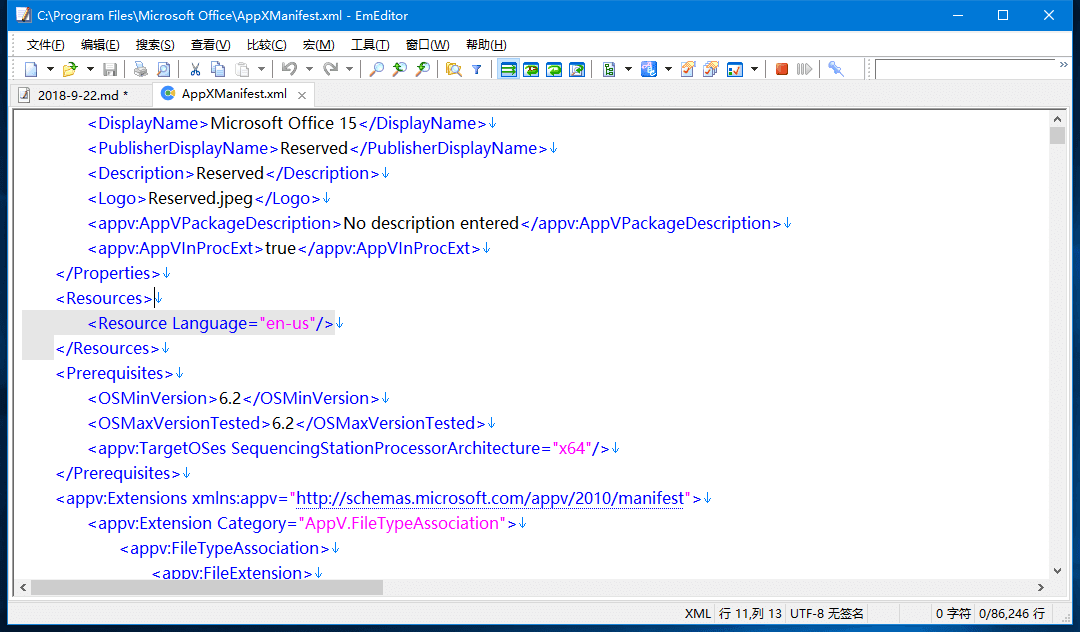Click the XML file type in status bar
The width and height of the screenshot is (1080, 632).
(x=697, y=613)
